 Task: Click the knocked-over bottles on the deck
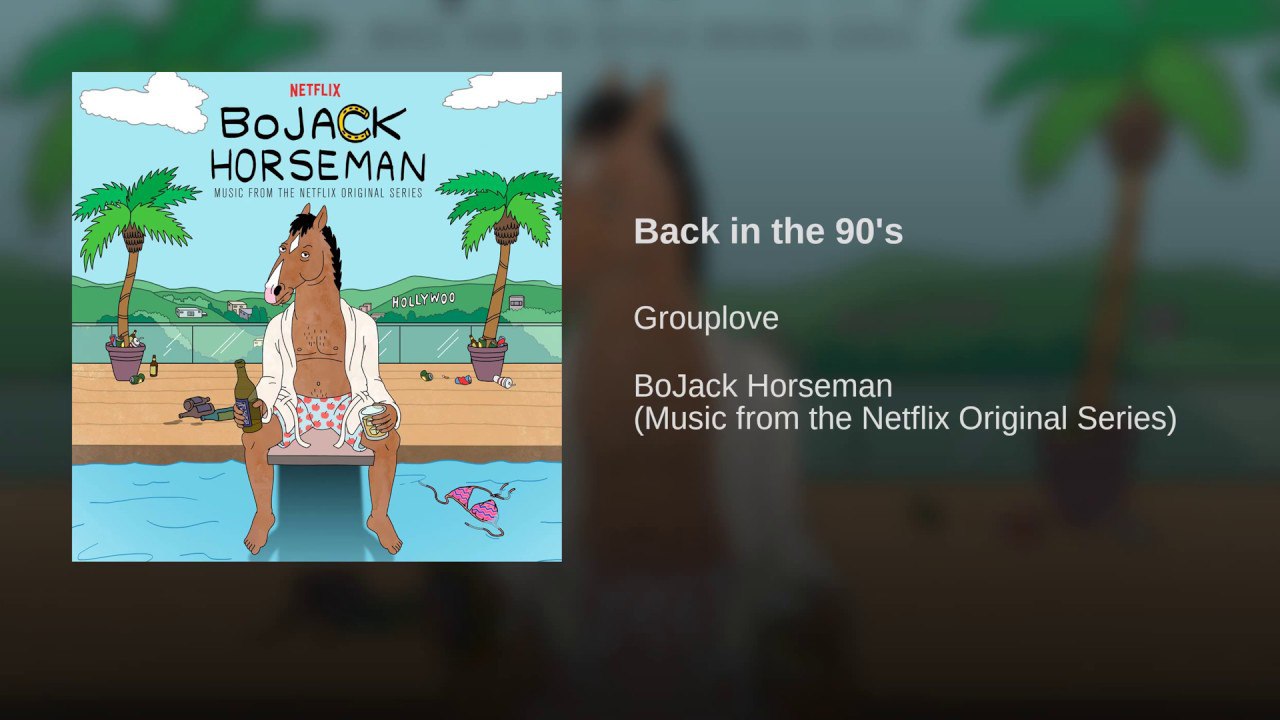(206, 408)
